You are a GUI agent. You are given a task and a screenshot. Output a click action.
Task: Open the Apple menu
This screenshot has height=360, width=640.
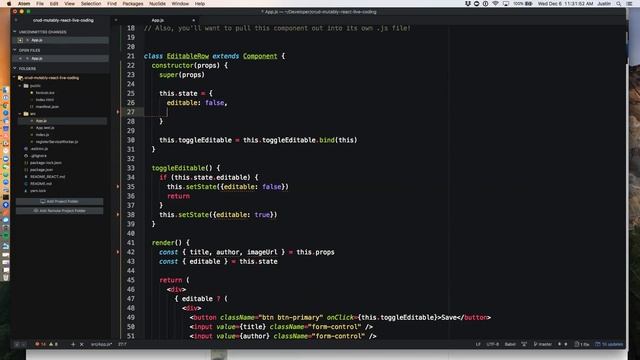(9, 4)
